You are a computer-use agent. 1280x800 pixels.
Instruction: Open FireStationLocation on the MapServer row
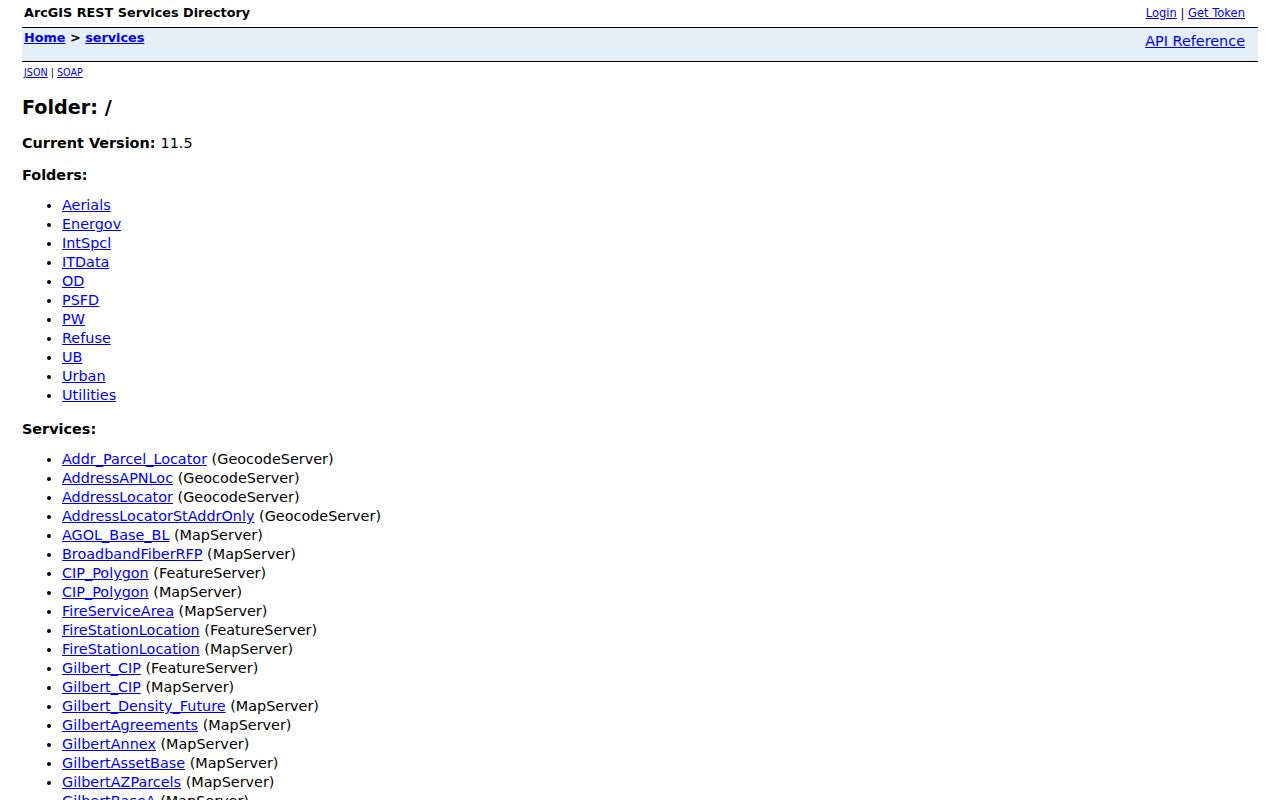coord(131,649)
